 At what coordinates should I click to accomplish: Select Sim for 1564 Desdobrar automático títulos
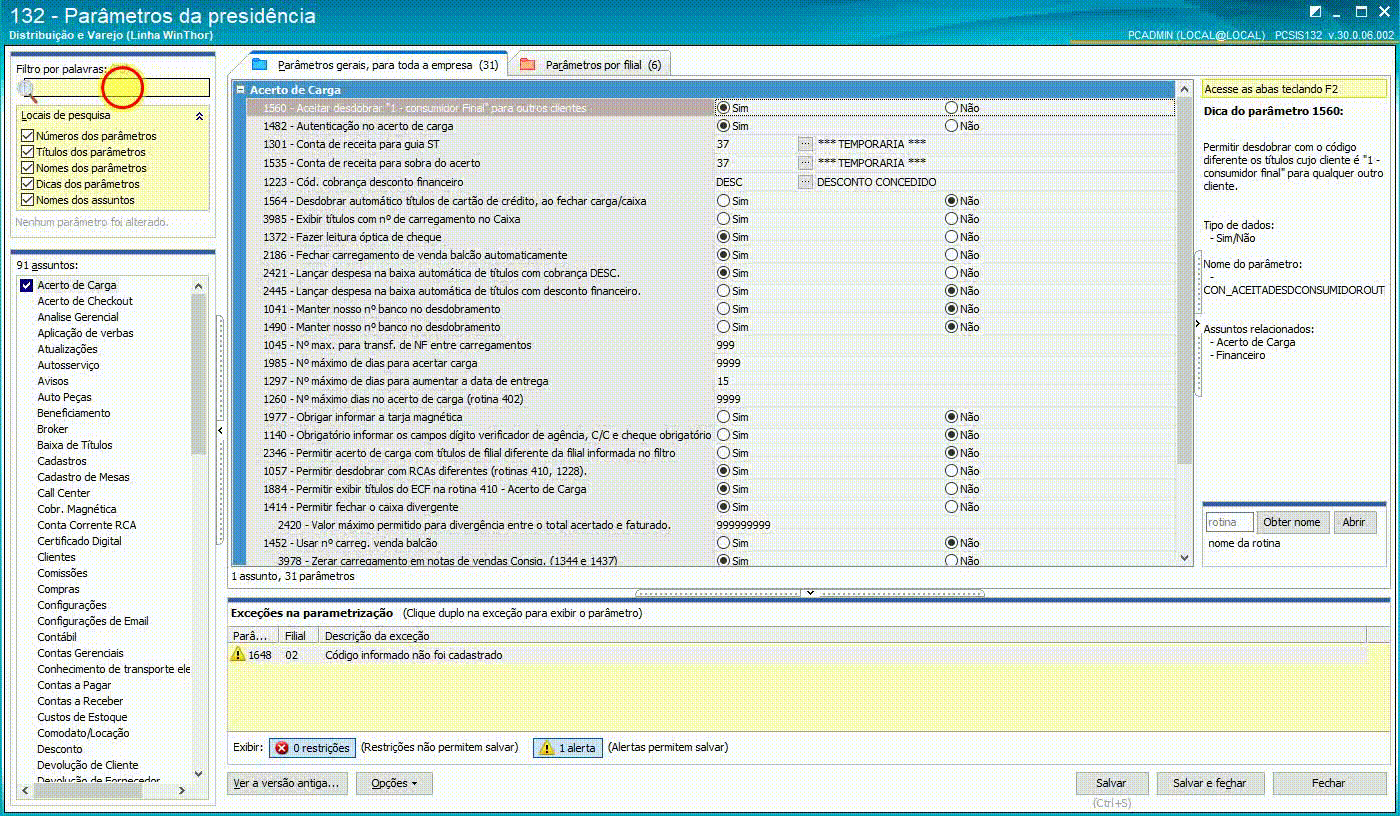click(723, 201)
